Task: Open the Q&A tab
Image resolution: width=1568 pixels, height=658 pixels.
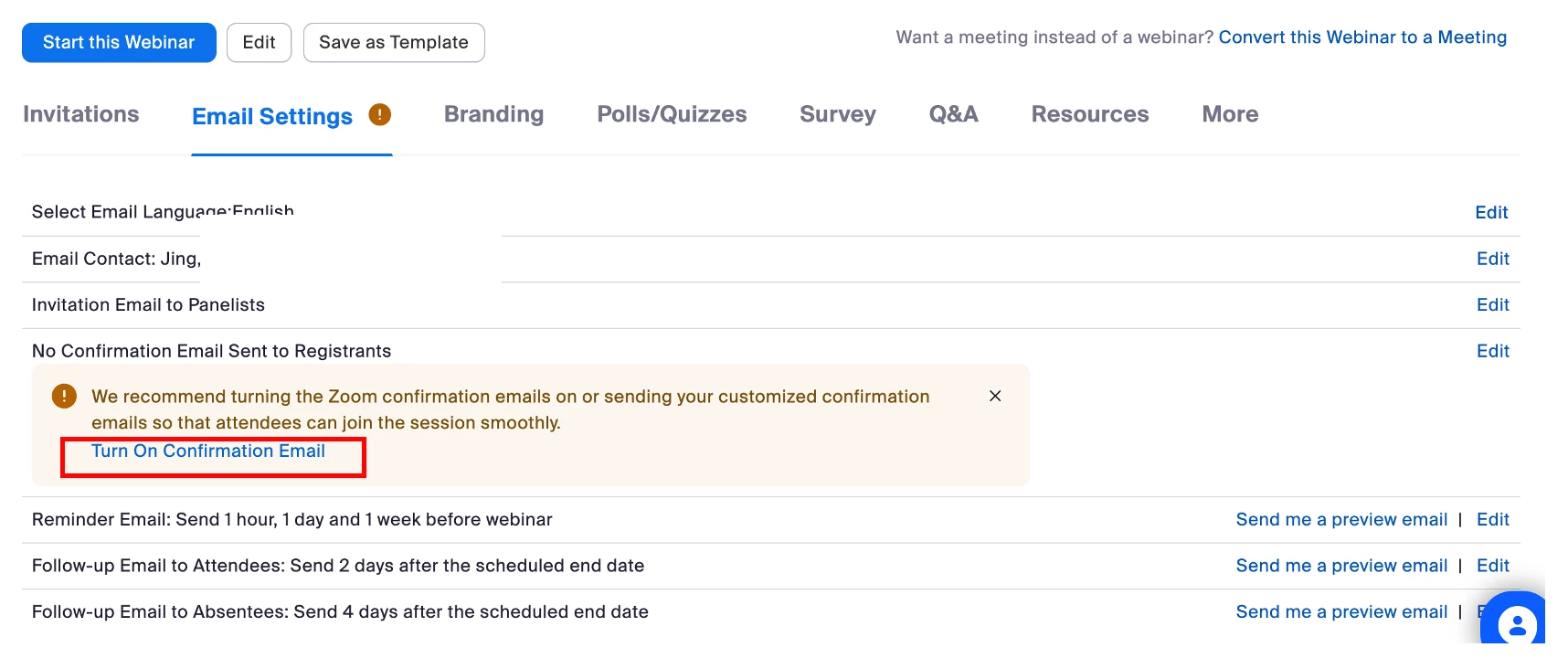Action: (x=953, y=114)
